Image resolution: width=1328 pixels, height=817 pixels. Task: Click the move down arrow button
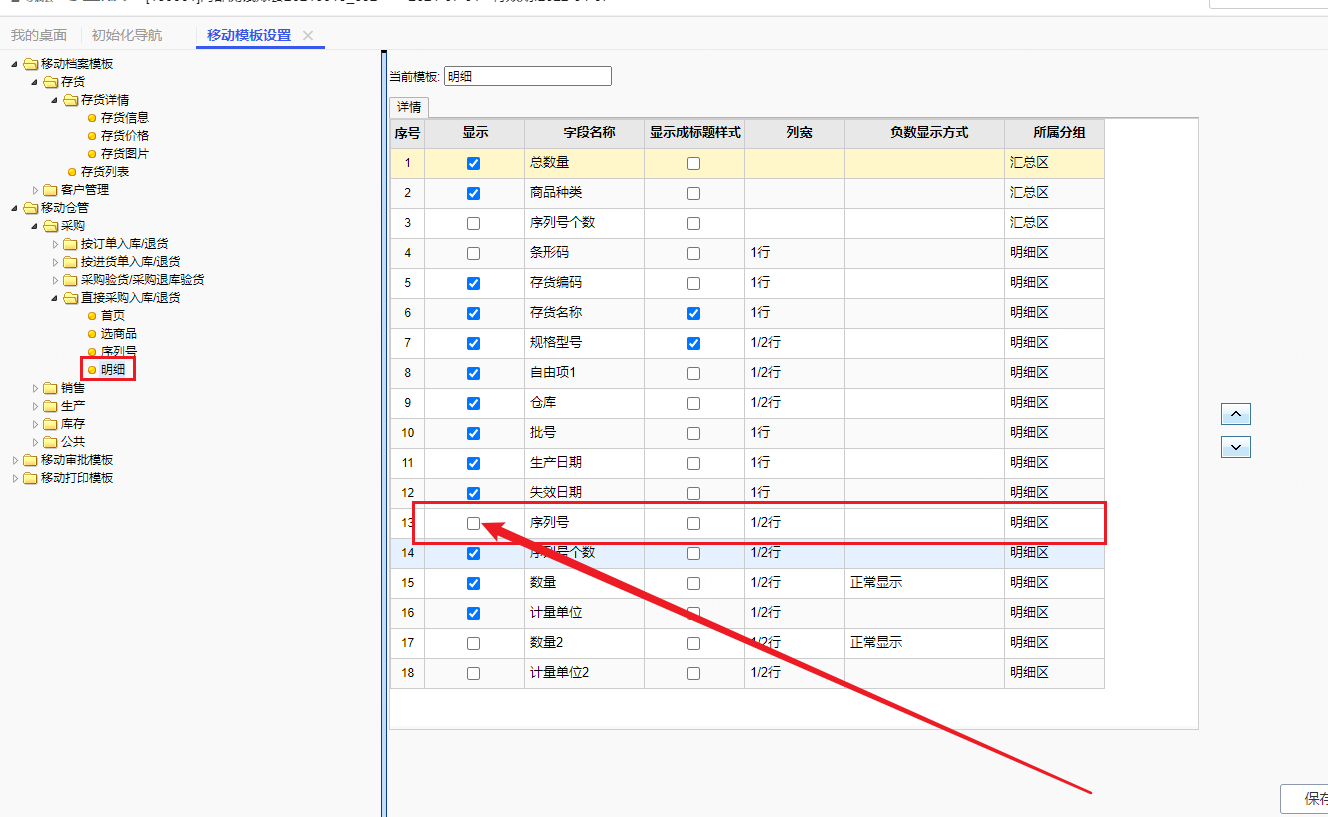[1236, 447]
